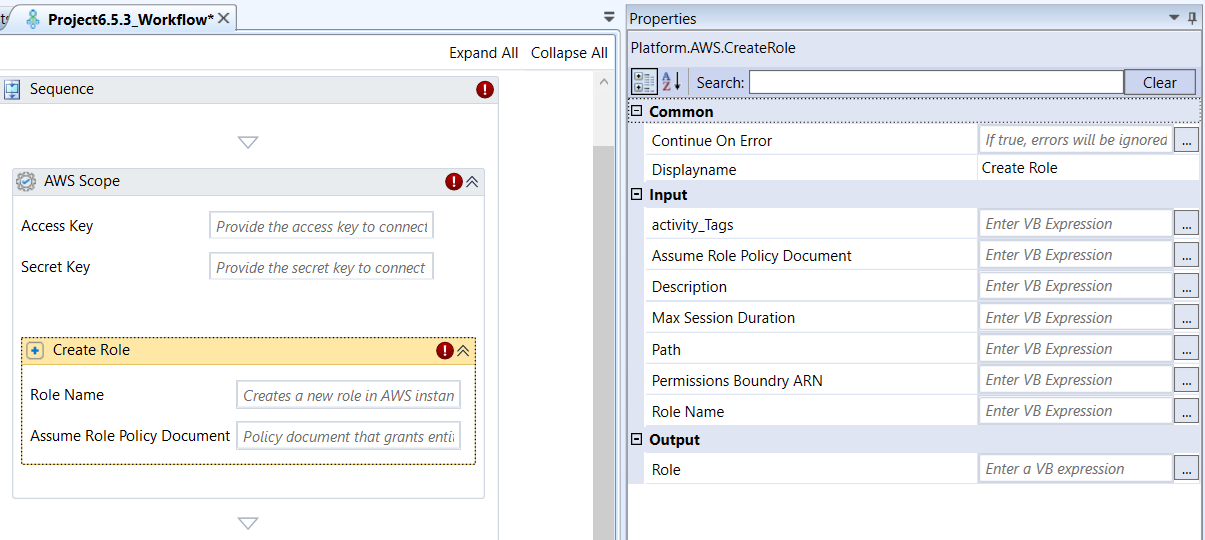Viewport: 1205px width, 540px height.
Task: Collapse the Input property group
Action: (x=636, y=194)
